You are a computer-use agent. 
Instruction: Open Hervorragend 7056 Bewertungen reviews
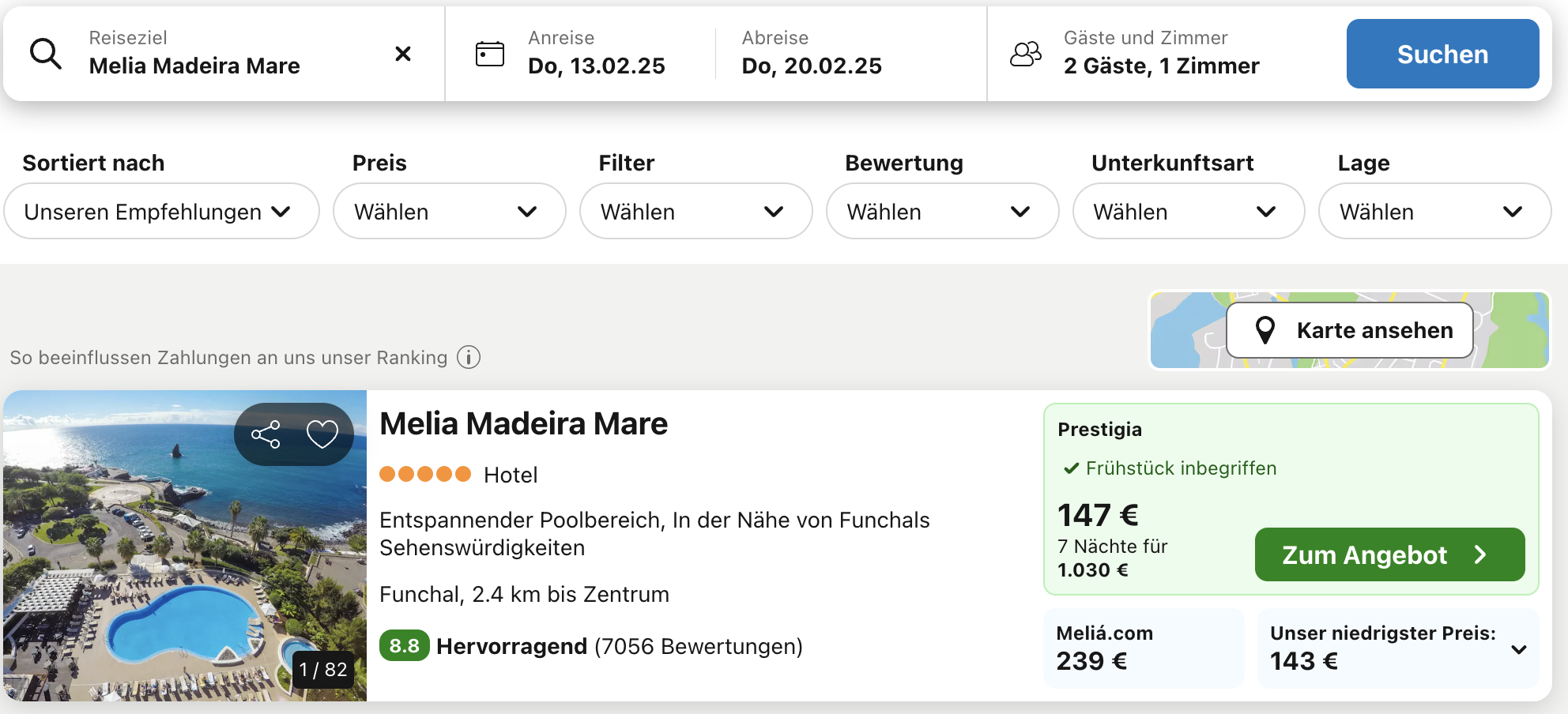pyautogui.click(x=620, y=646)
